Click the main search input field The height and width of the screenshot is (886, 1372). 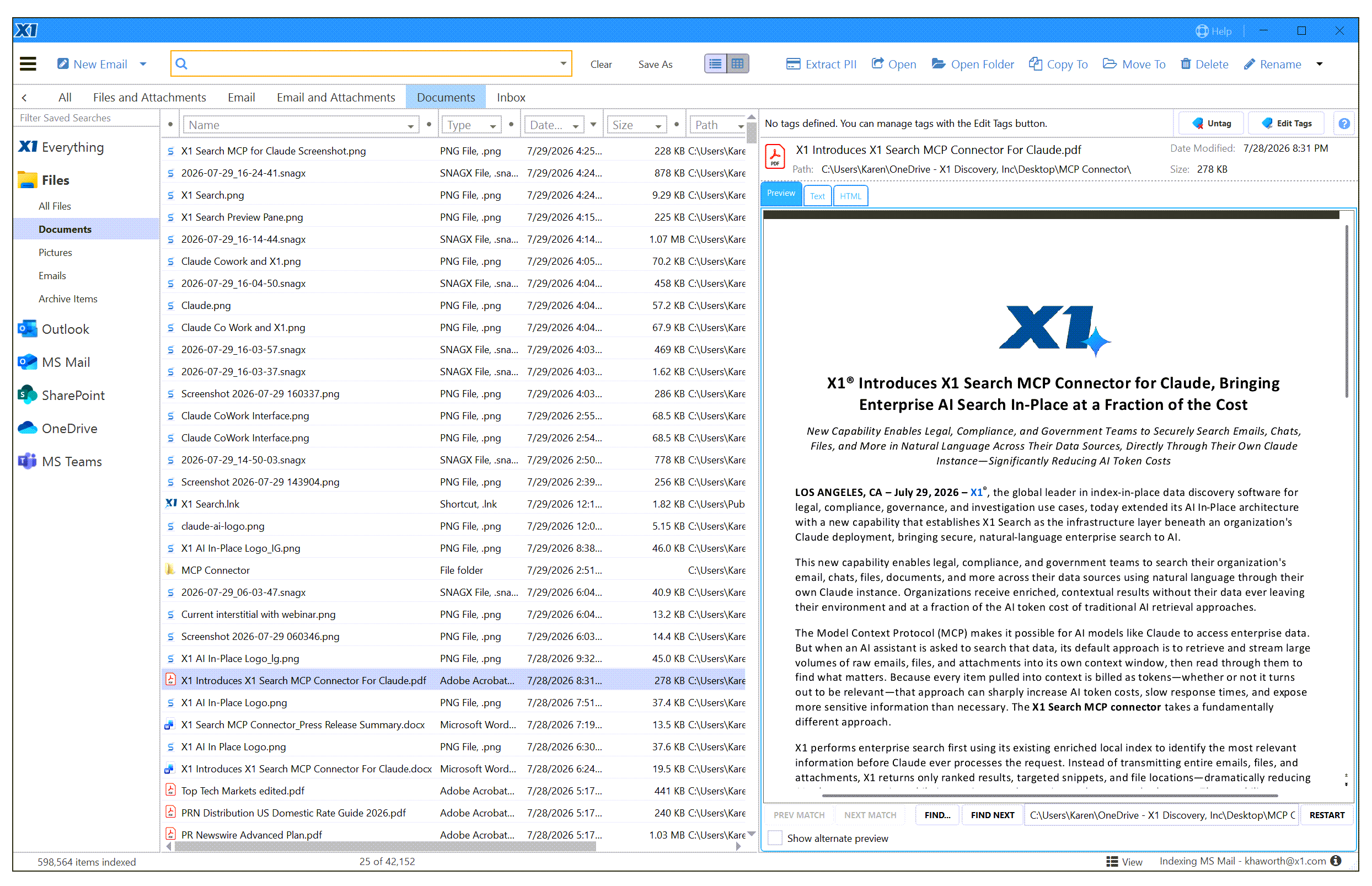pos(371,64)
